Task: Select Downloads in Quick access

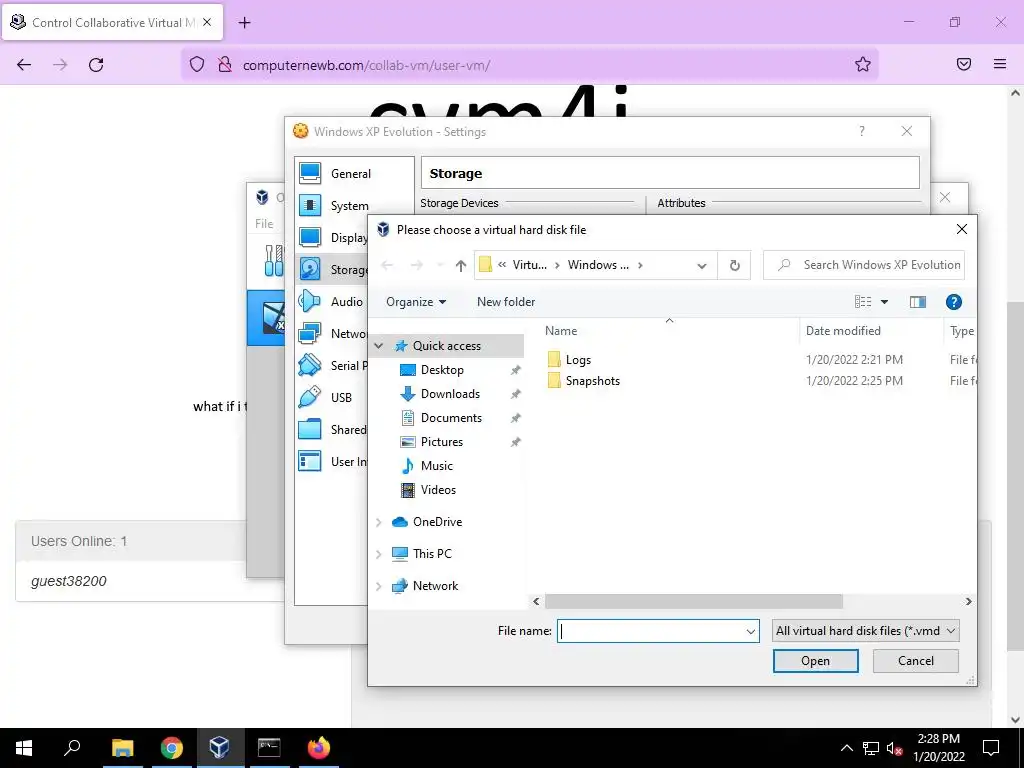Action: click(x=450, y=394)
